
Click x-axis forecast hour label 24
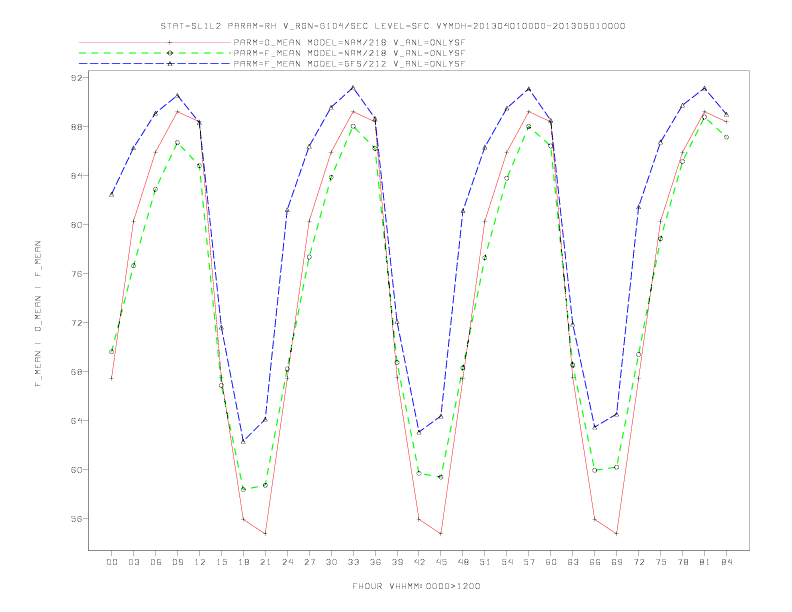pos(287,562)
